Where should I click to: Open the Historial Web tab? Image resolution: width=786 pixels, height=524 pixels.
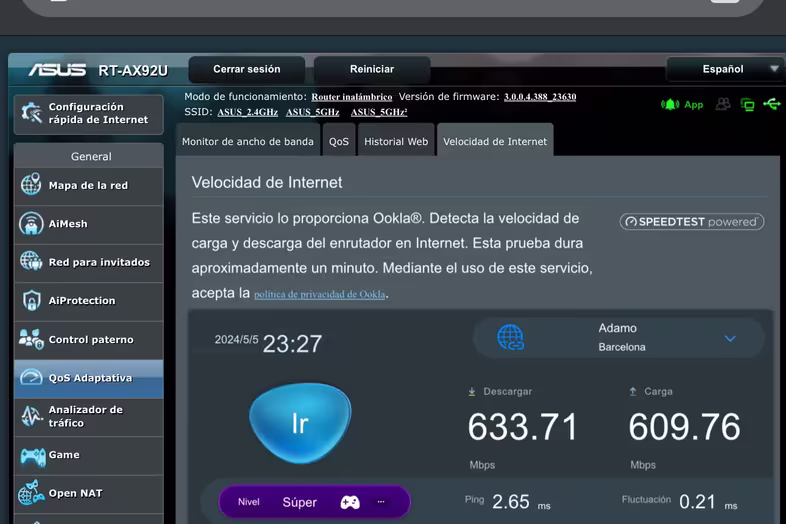[396, 141]
